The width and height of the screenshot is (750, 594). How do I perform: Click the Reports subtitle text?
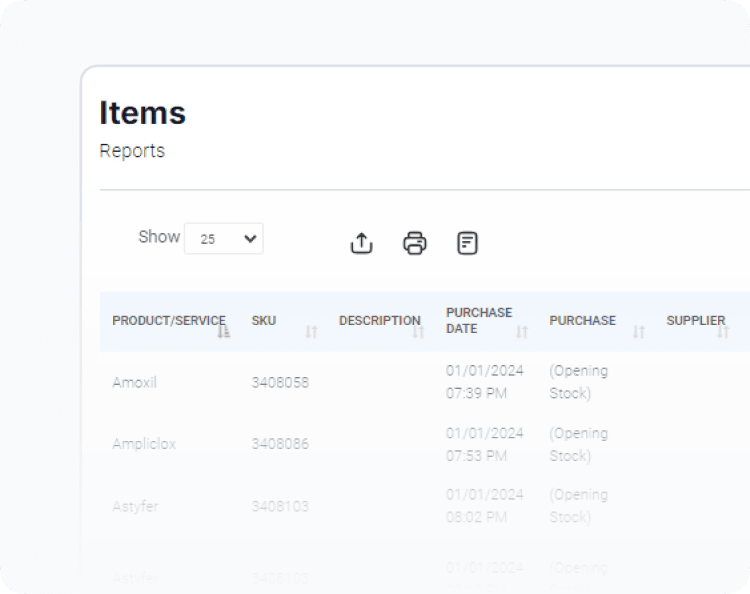click(132, 151)
